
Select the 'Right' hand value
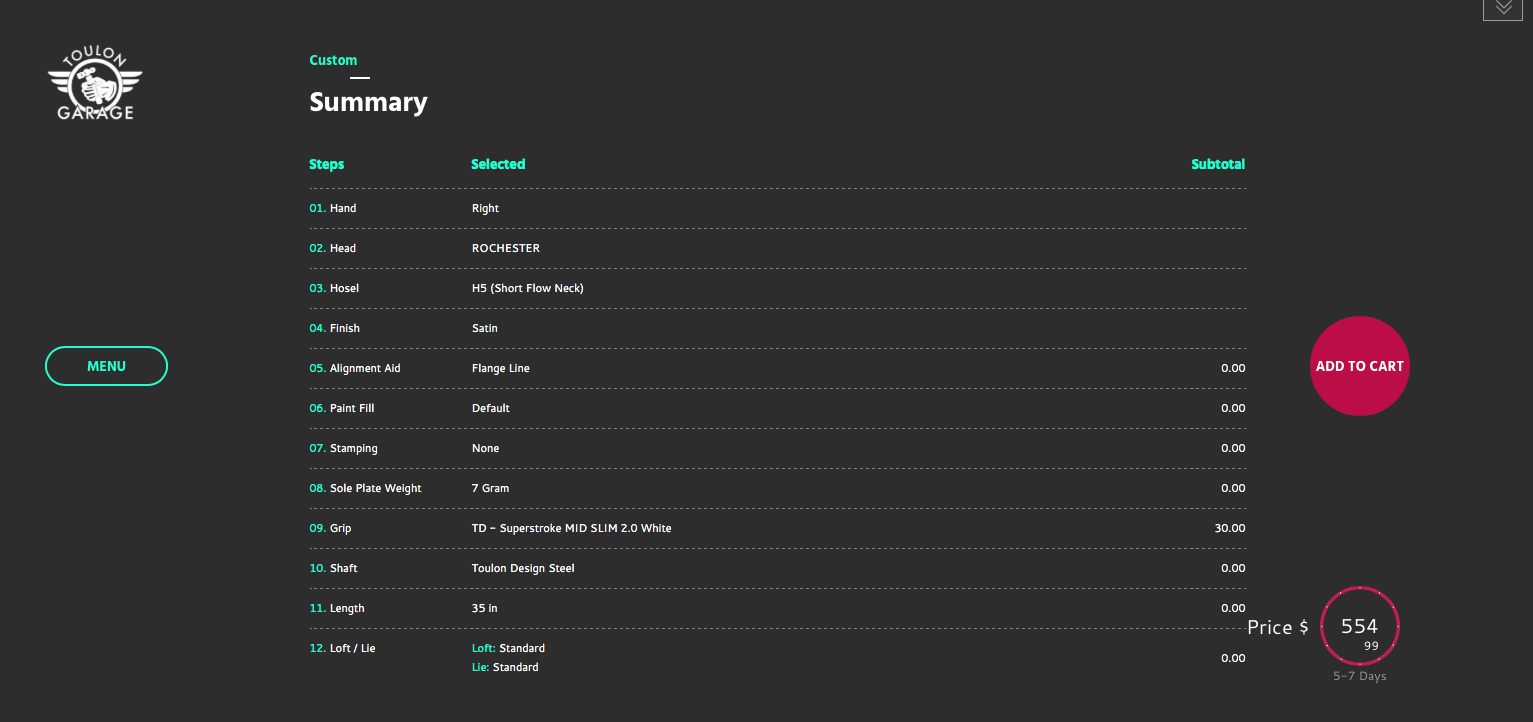point(485,208)
